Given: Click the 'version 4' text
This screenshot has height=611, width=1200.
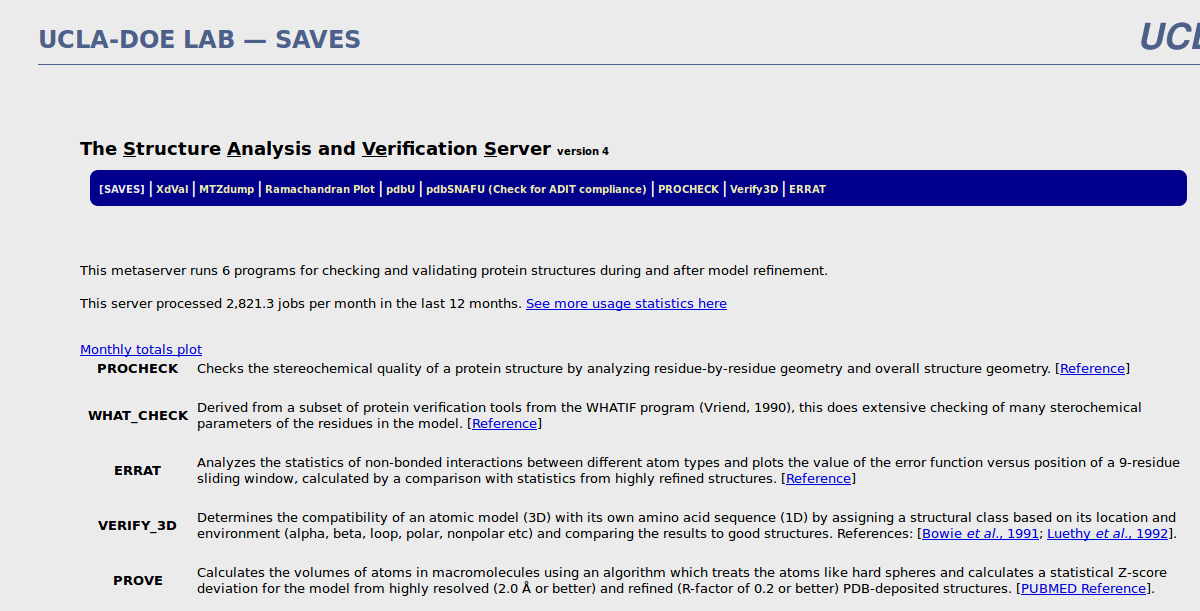Looking at the screenshot, I should point(583,152).
